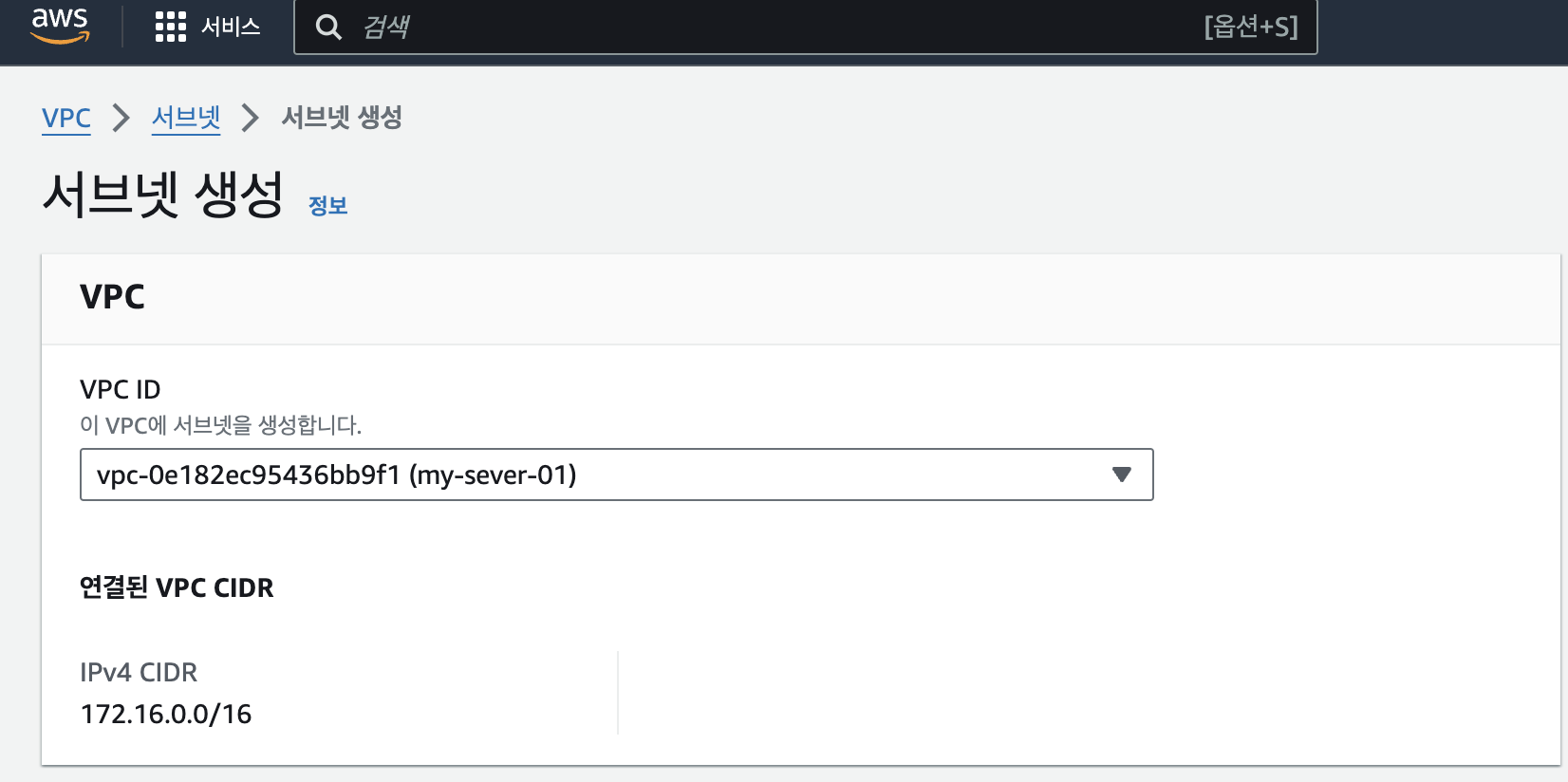Open the VPC ID selection dropdown
Viewport: 1568px width, 782px height.
click(x=617, y=475)
